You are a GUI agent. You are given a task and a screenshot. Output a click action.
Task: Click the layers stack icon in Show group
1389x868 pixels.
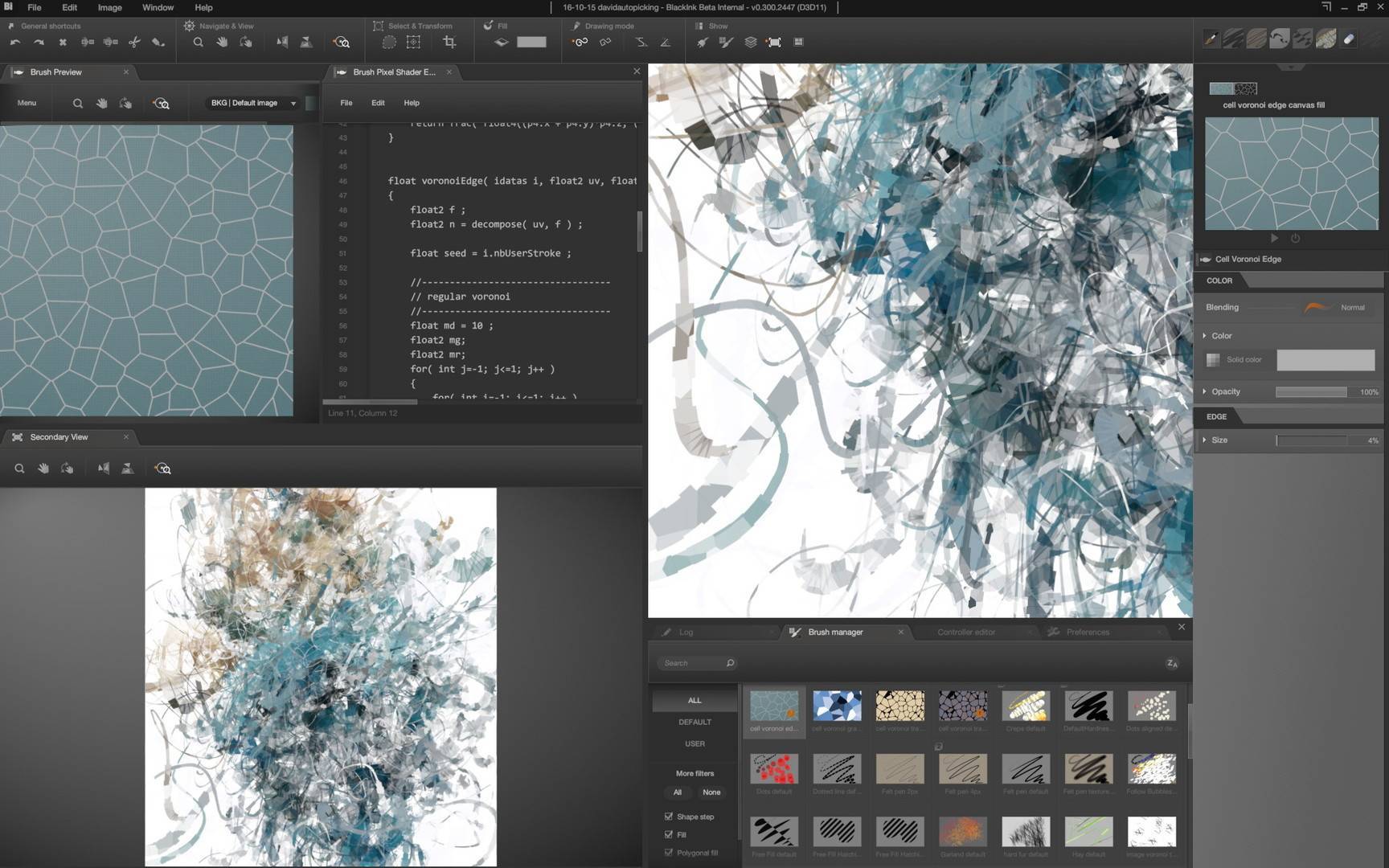[x=750, y=43]
